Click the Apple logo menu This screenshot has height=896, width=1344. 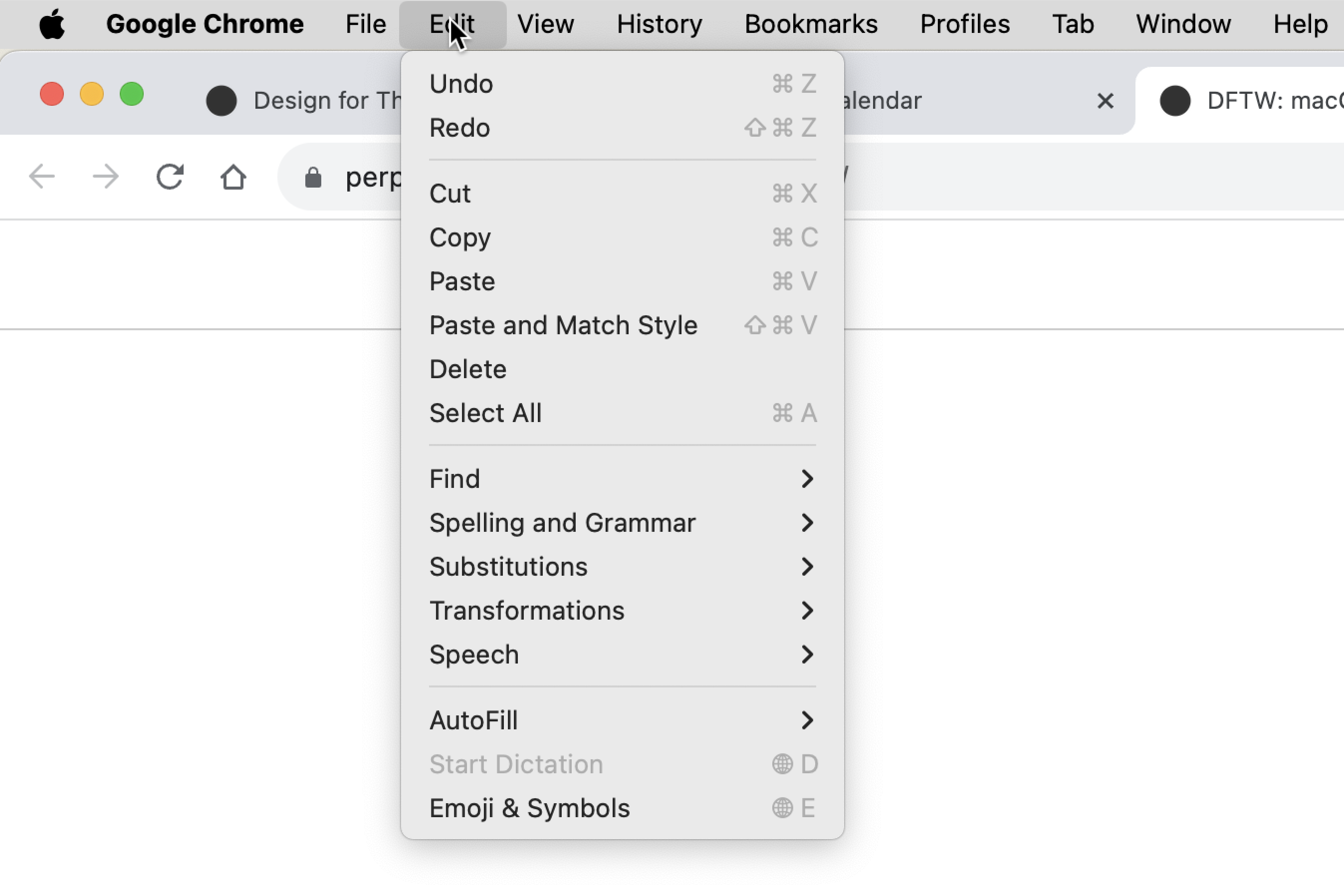coord(52,24)
